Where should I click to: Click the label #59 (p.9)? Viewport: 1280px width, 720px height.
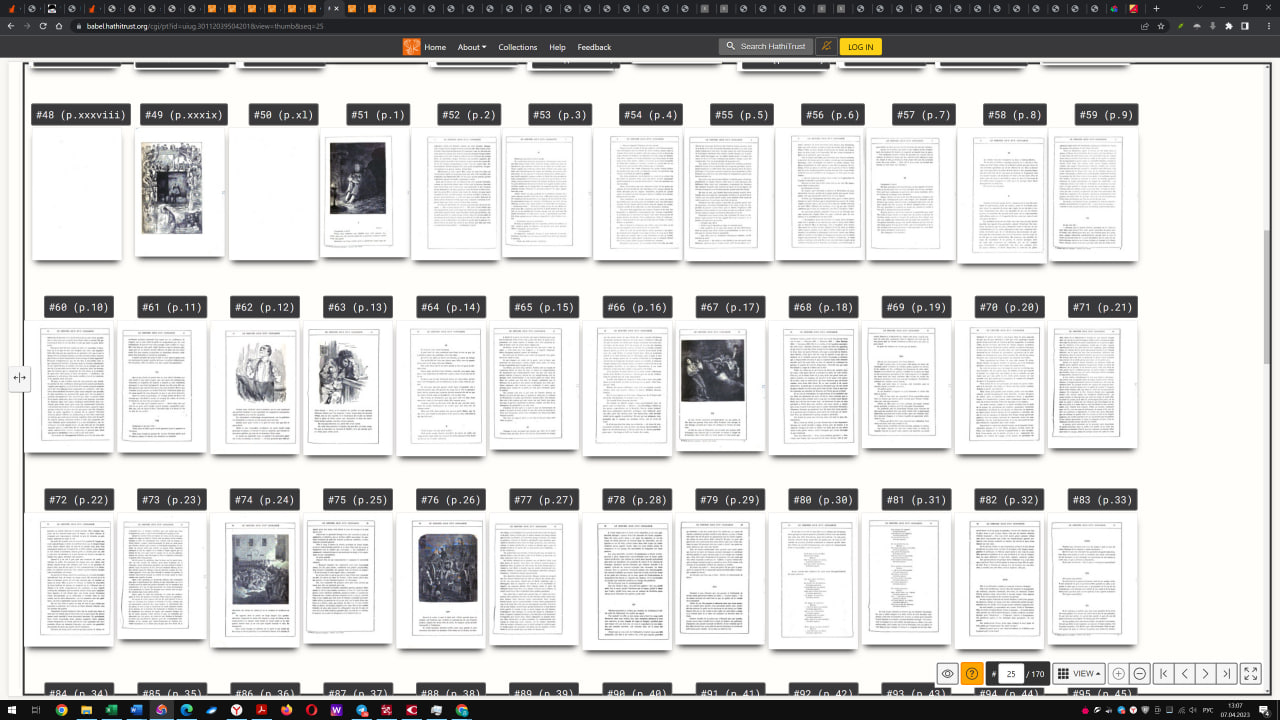click(1107, 115)
